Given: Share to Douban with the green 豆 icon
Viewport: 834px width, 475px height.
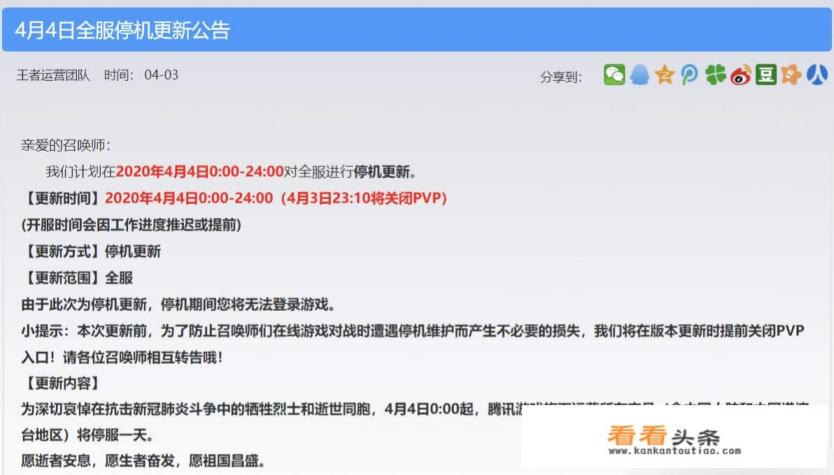Looking at the screenshot, I should 766,75.
